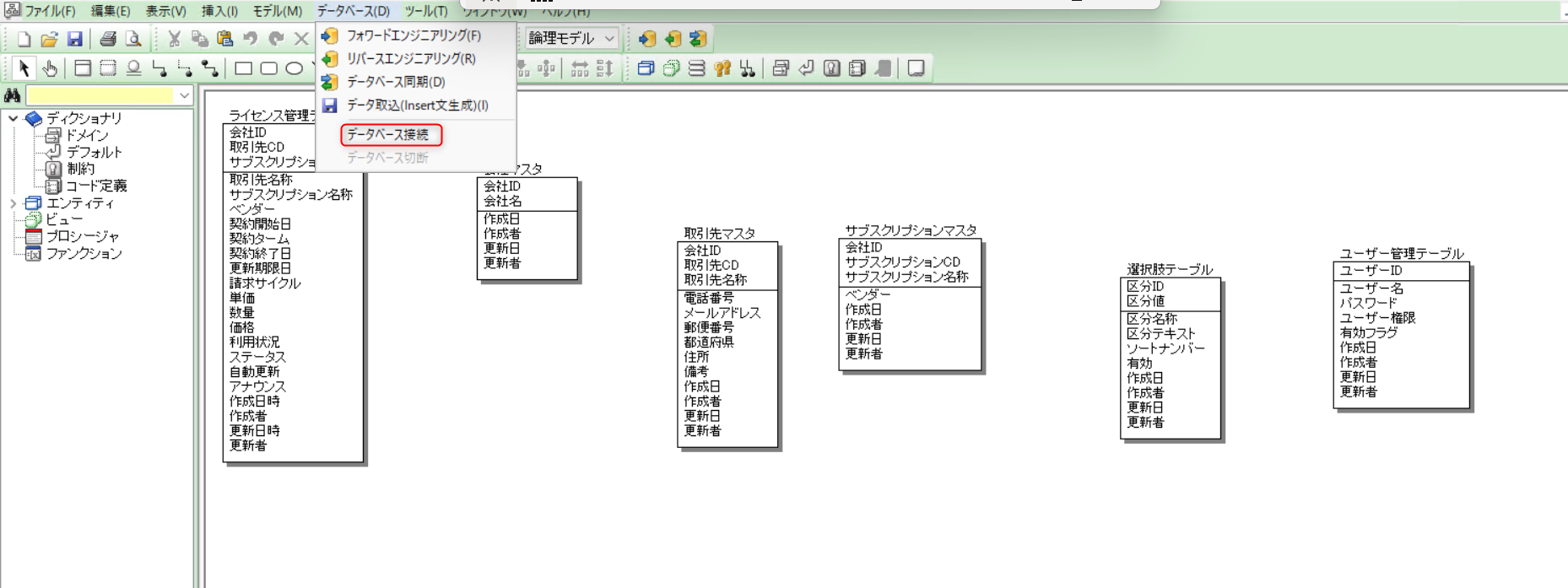Collapse the ディクショナリ tree node
The image size is (1568, 588).
click(13, 119)
